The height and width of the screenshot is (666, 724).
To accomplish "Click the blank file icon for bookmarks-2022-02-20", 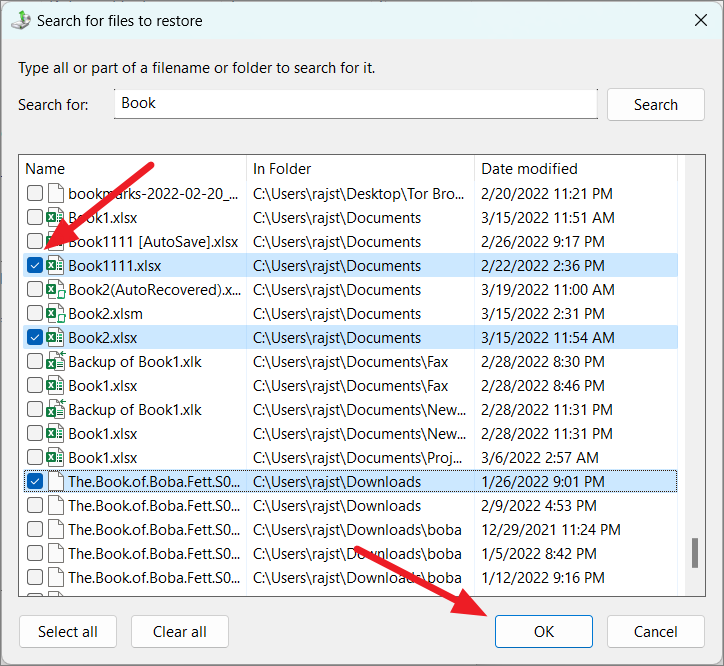I will coord(56,194).
